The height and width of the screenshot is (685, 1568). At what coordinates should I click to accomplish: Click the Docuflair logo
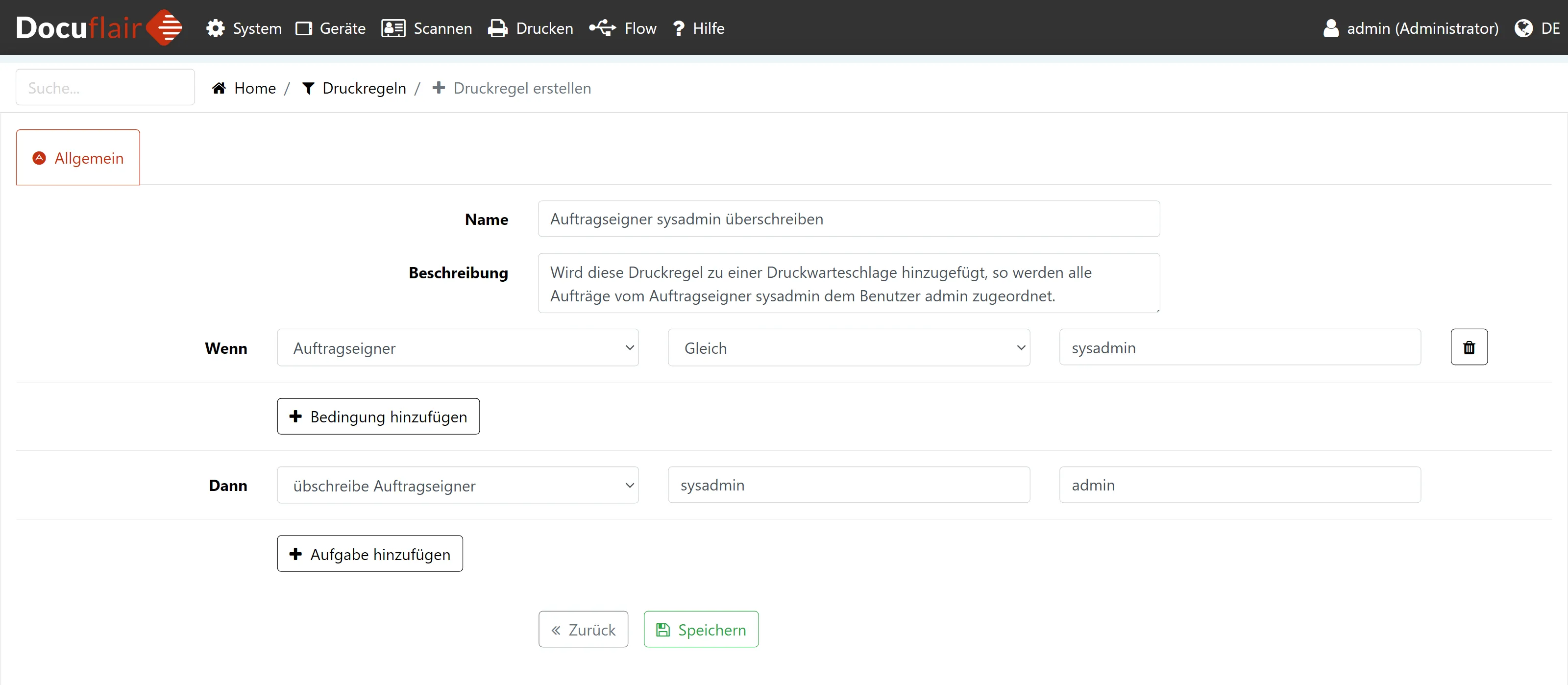click(98, 28)
